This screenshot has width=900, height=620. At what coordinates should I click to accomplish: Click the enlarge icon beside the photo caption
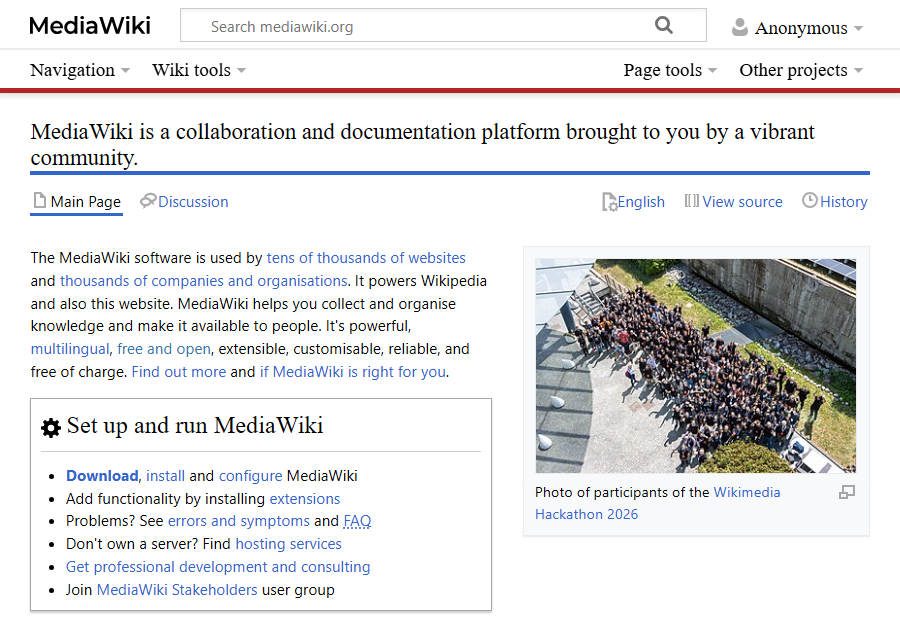[x=847, y=492]
